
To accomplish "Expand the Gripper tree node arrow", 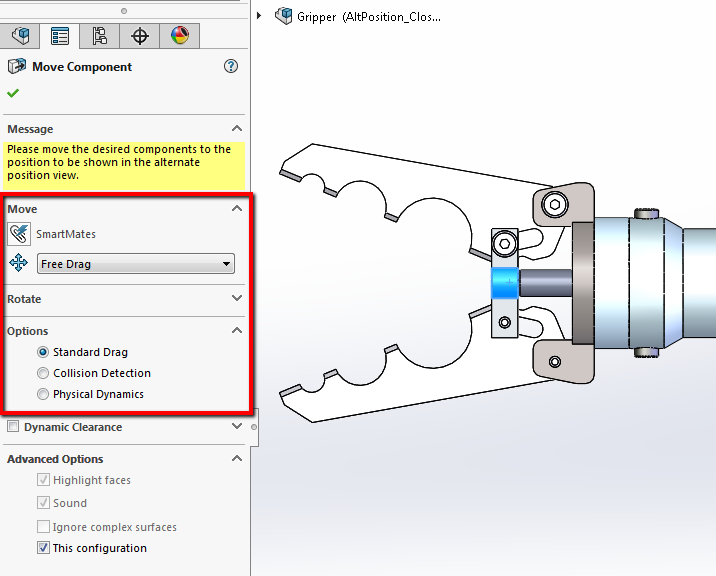I will click(260, 16).
